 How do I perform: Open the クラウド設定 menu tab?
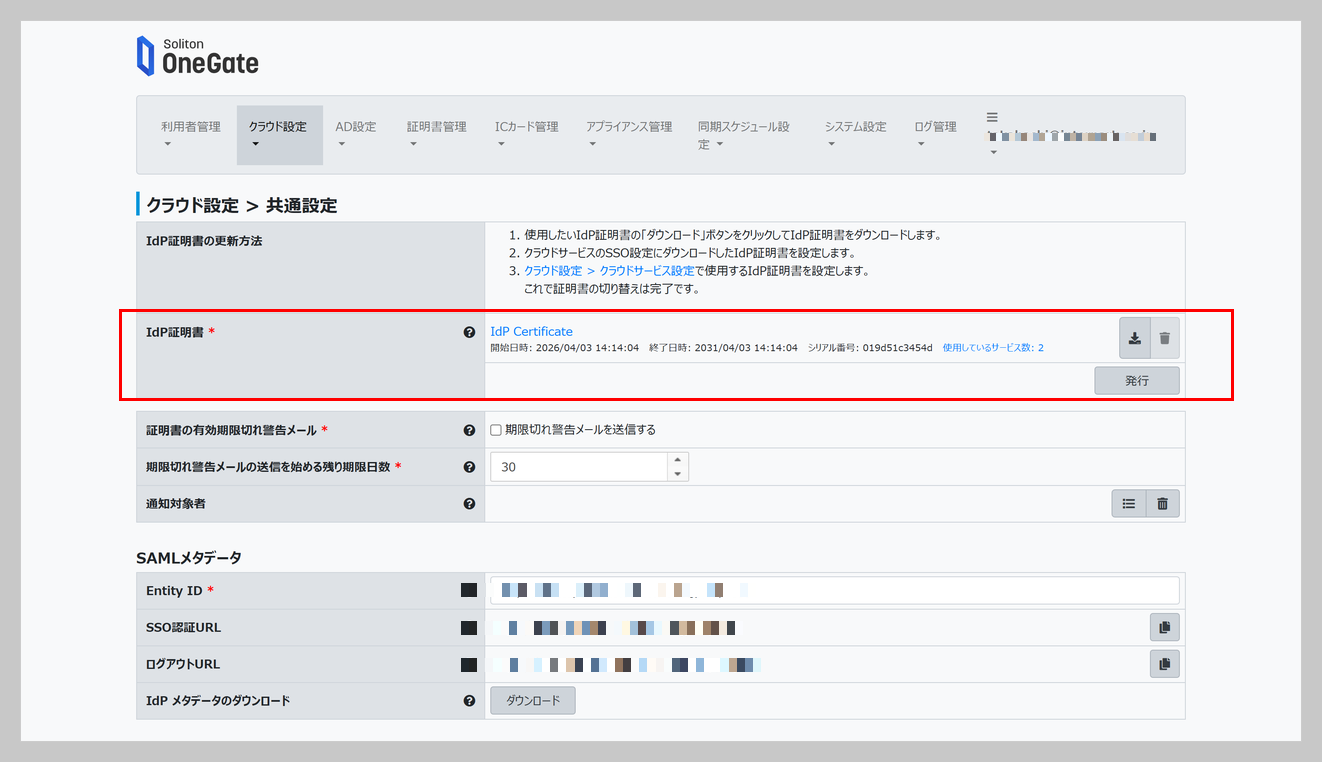pos(279,135)
